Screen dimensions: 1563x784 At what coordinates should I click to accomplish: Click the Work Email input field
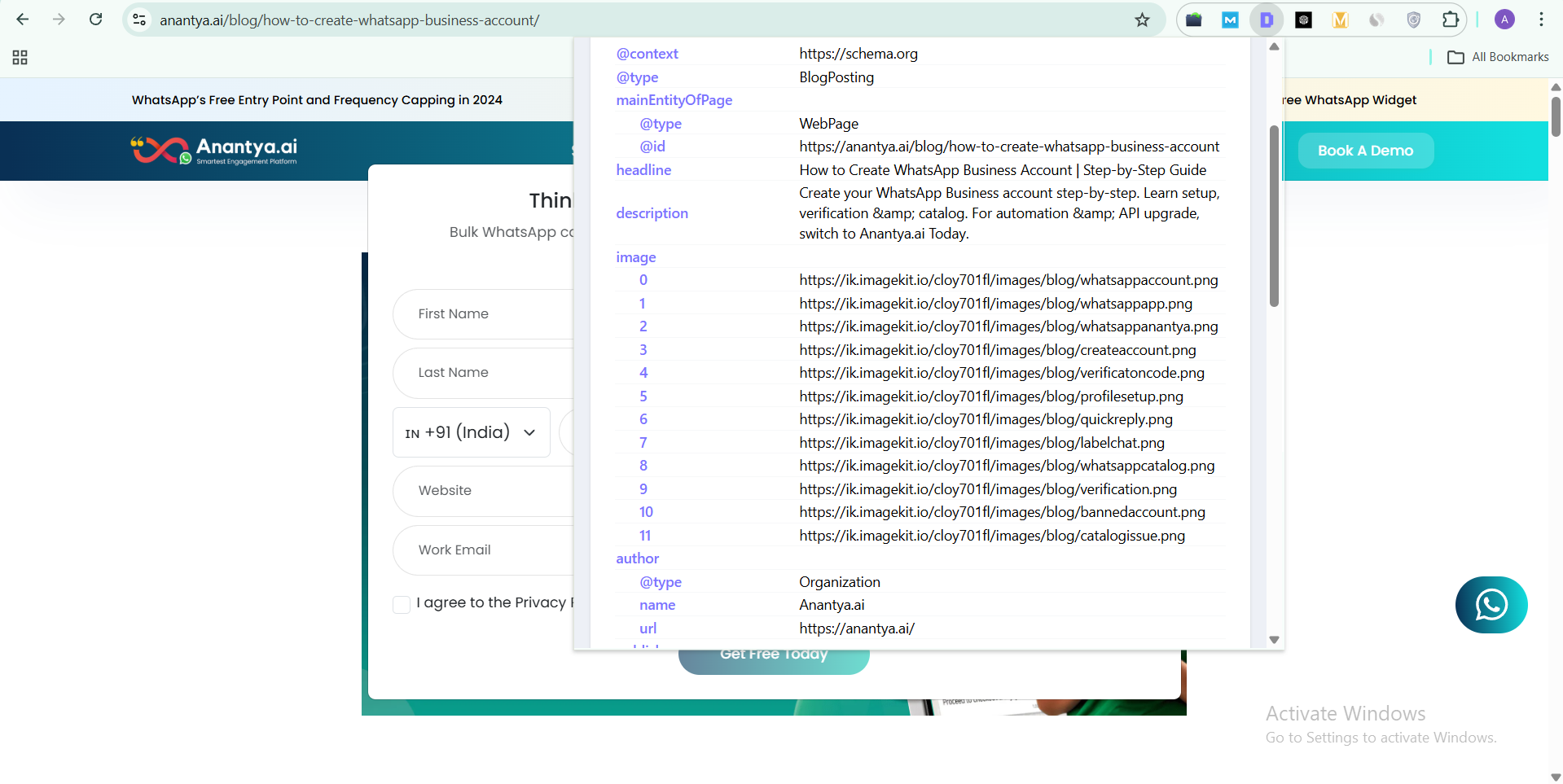click(484, 550)
